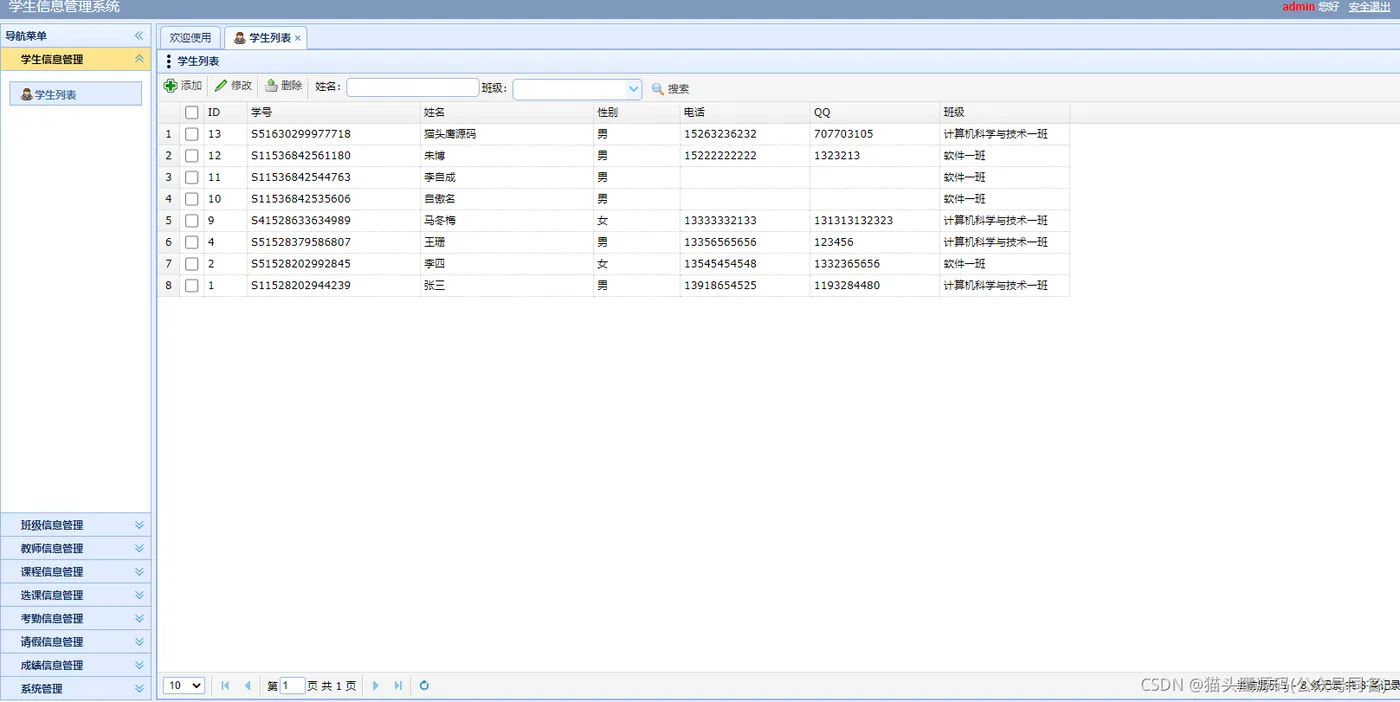Click the 删除 button label
Image resolution: width=1400 pixels, height=702 pixels.
pyautogui.click(x=292, y=86)
